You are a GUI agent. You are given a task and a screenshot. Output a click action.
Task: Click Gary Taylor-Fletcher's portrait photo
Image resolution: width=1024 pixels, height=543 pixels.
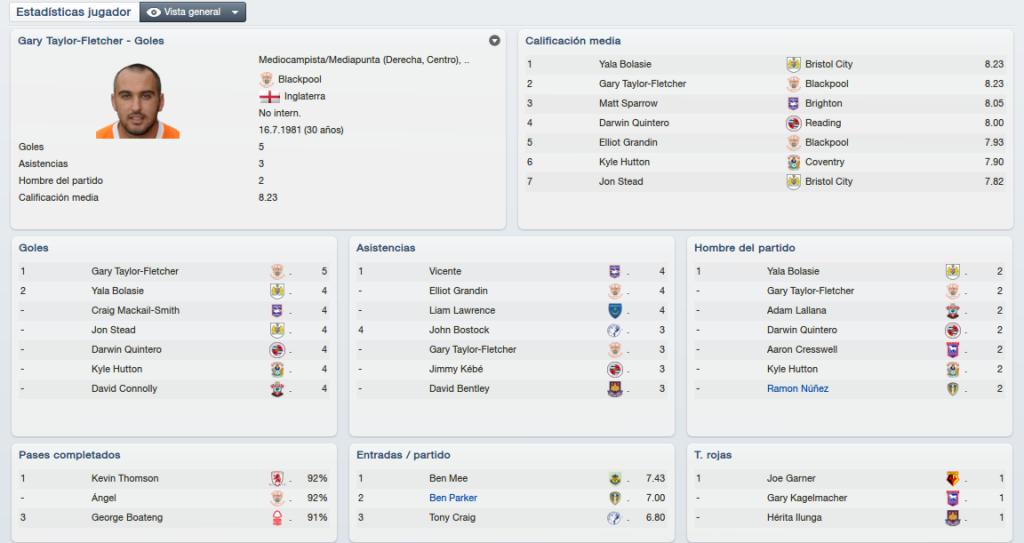[x=138, y=101]
